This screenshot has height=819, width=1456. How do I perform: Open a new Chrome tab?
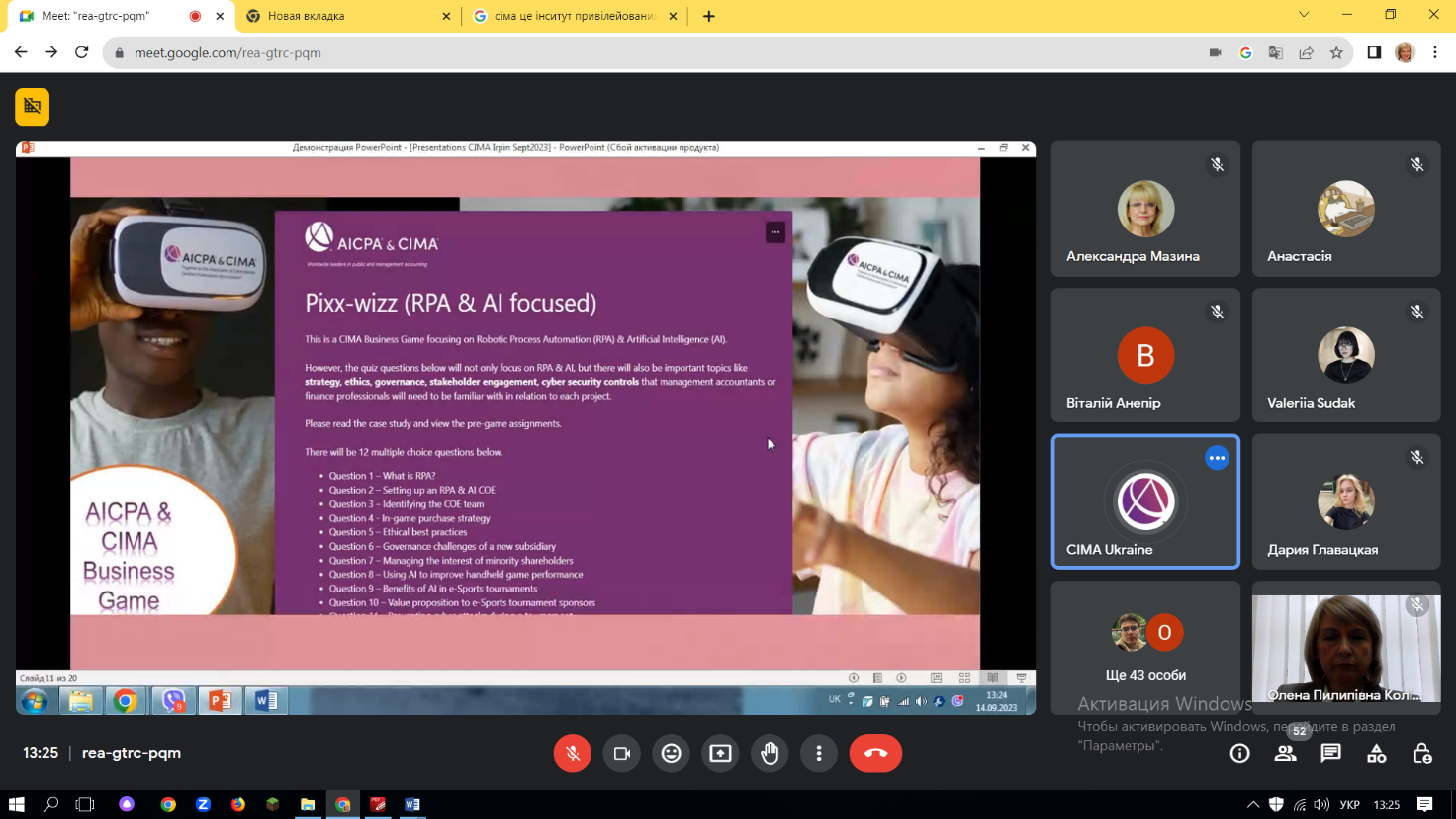pyautogui.click(x=708, y=16)
